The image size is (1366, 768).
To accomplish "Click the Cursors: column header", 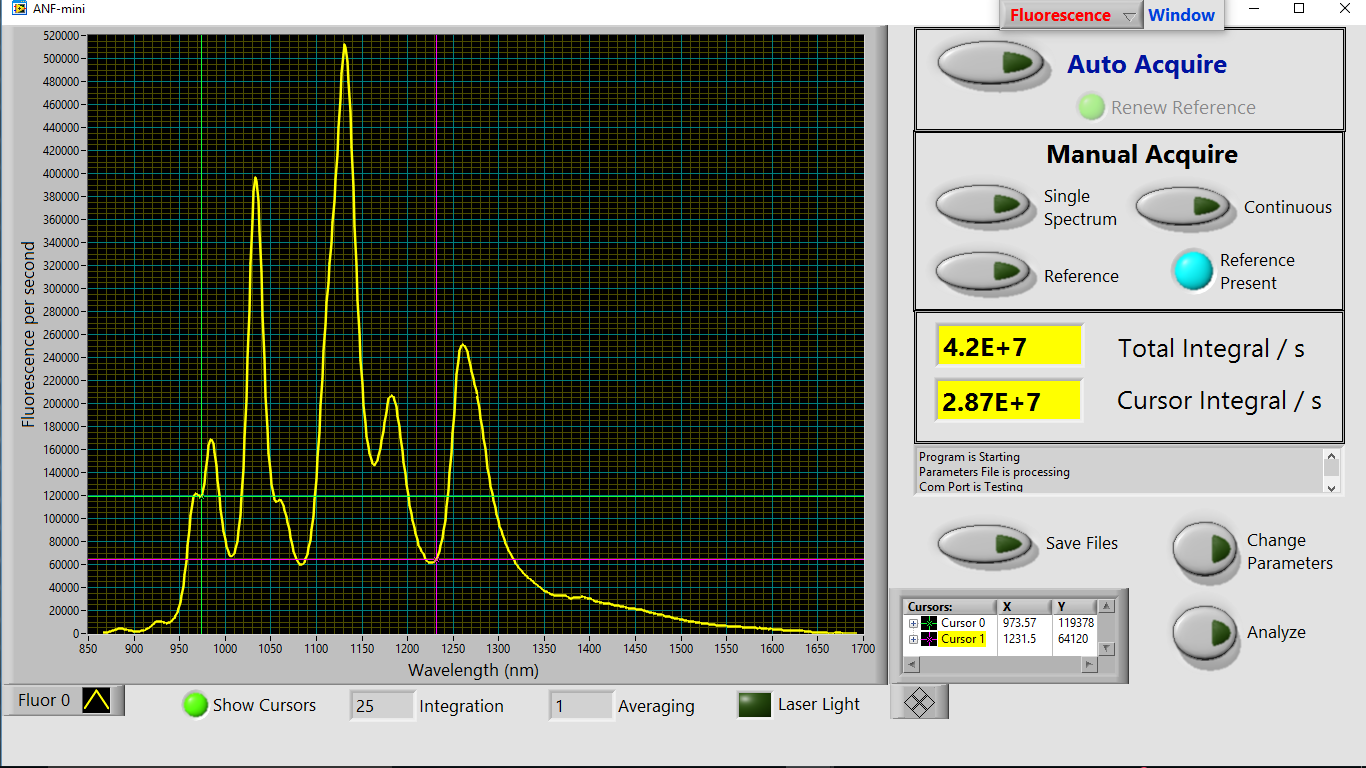I will click(x=950, y=607).
